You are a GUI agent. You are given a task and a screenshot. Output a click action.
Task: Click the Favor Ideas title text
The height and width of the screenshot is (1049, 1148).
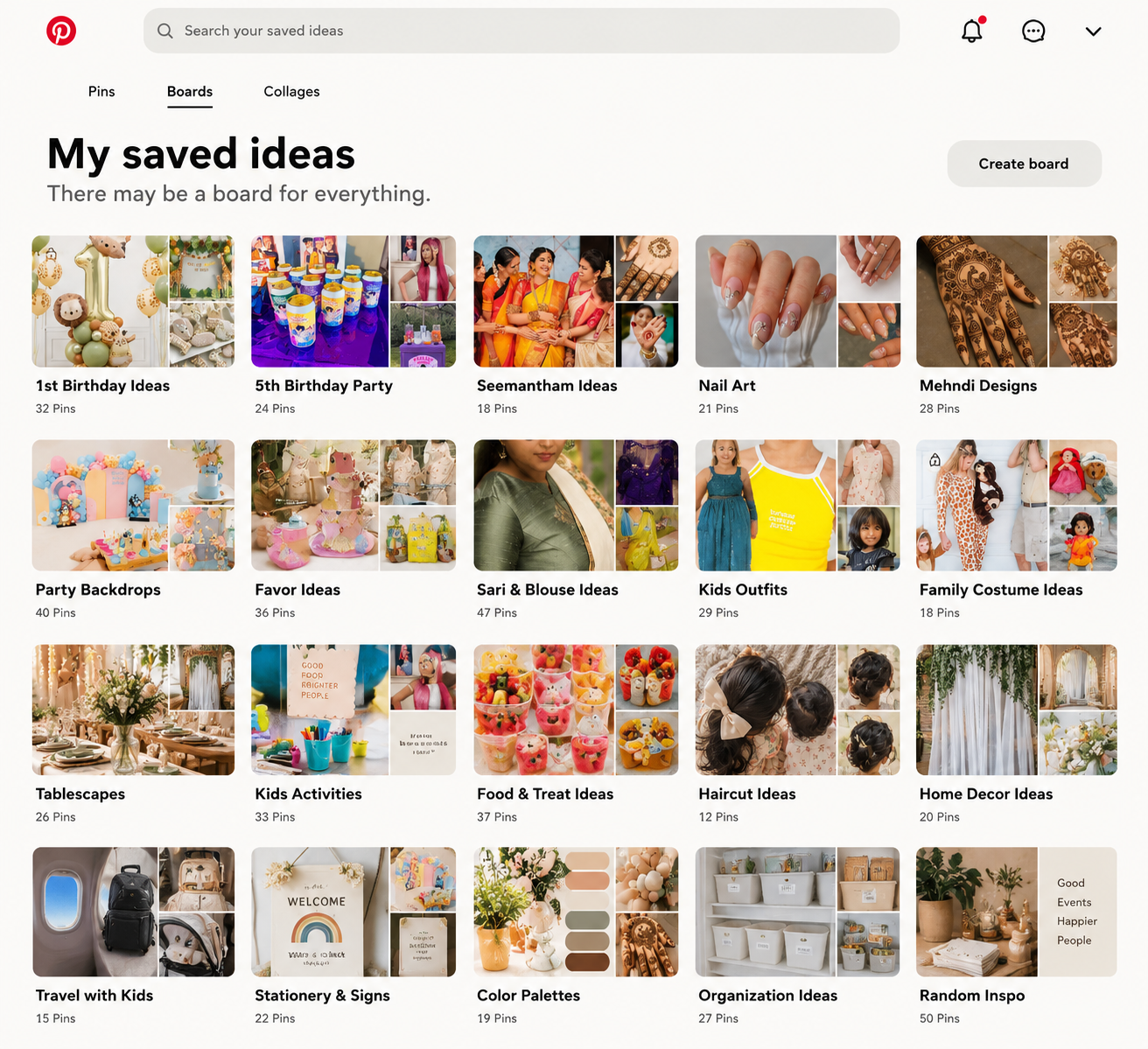[297, 590]
